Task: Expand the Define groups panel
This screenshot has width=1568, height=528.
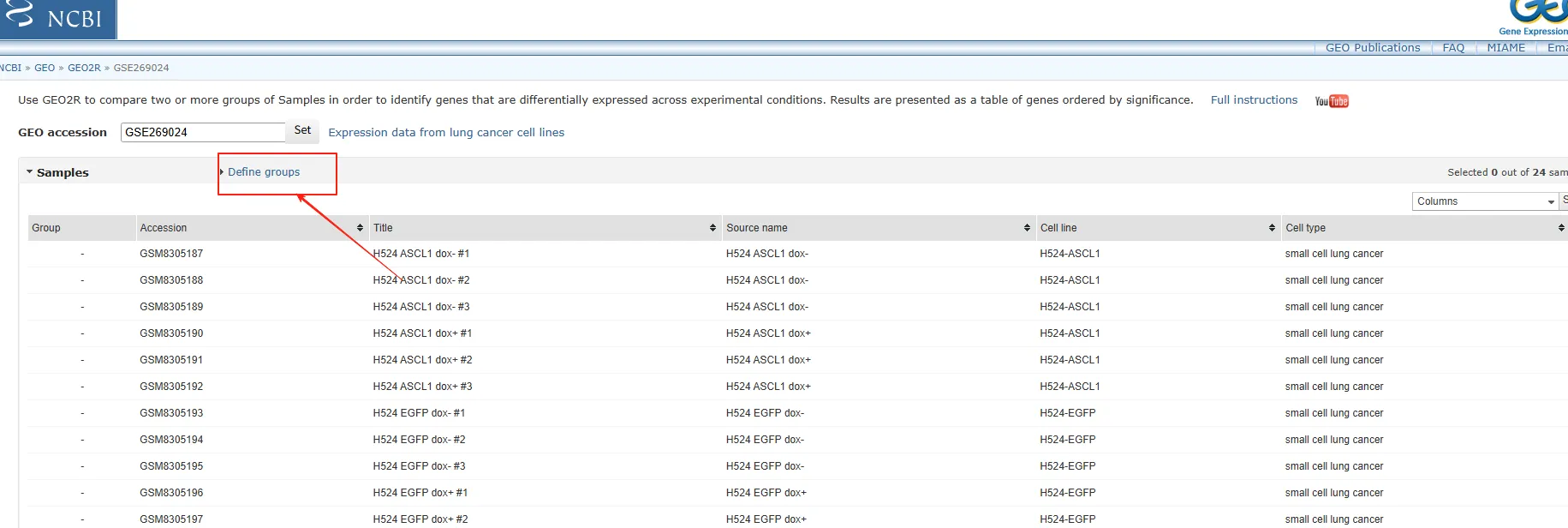Action: click(263, 172)
